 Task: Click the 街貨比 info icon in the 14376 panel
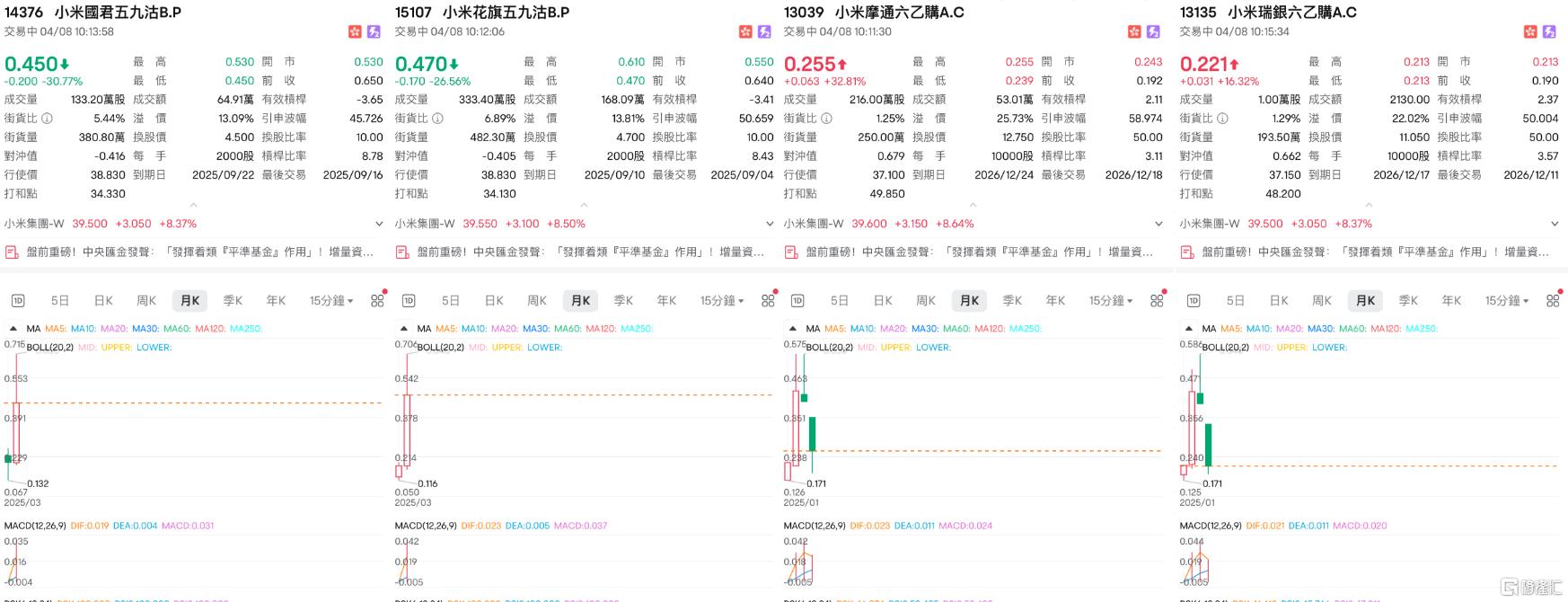[x=47, y=119]
